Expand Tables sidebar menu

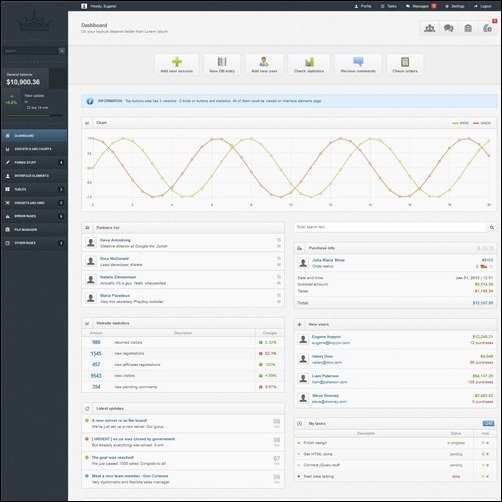coord(34,189)
